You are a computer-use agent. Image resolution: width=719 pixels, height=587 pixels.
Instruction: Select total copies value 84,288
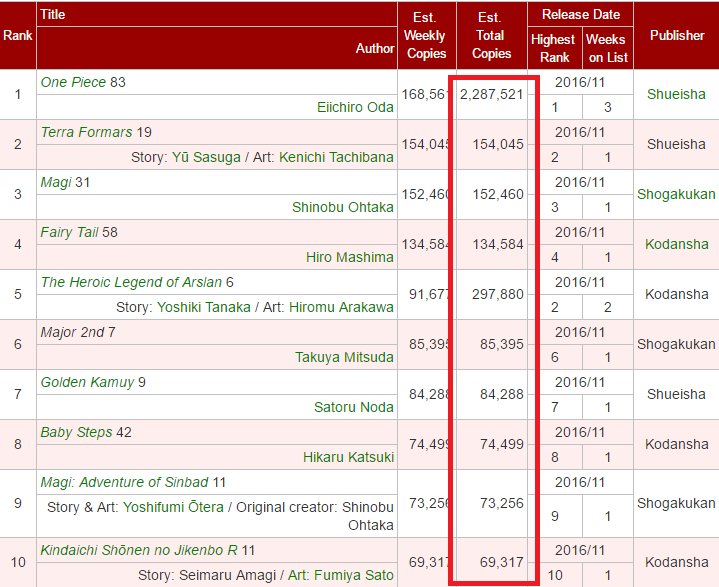pyautogui.click(x=502, y=394)
